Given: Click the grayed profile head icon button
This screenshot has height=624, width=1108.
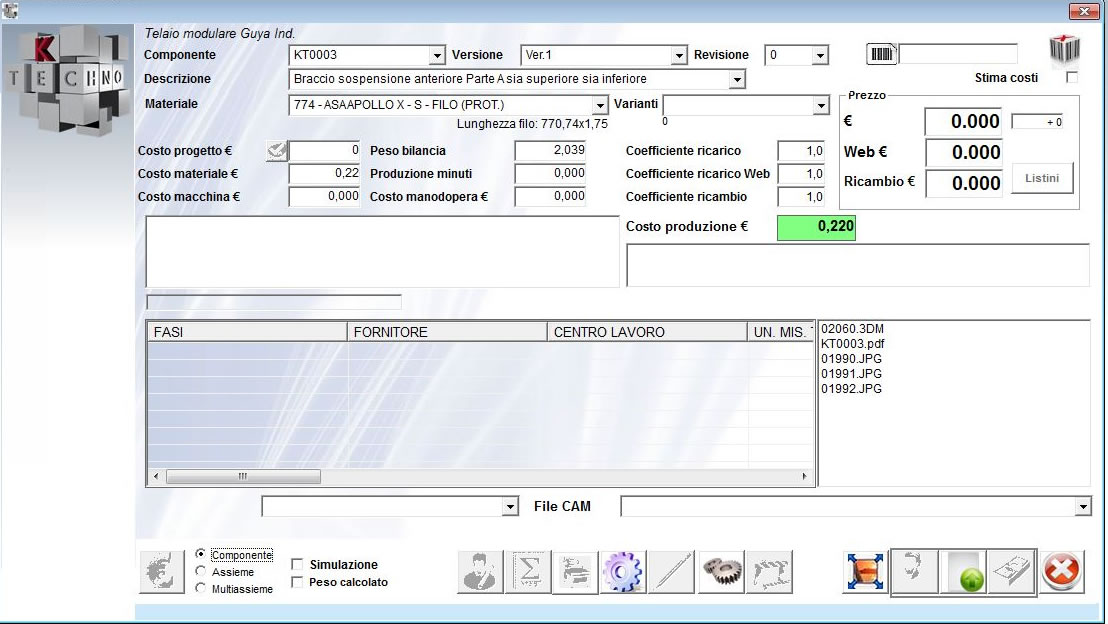Looking at the screenshot, I should tap(915, 571).
